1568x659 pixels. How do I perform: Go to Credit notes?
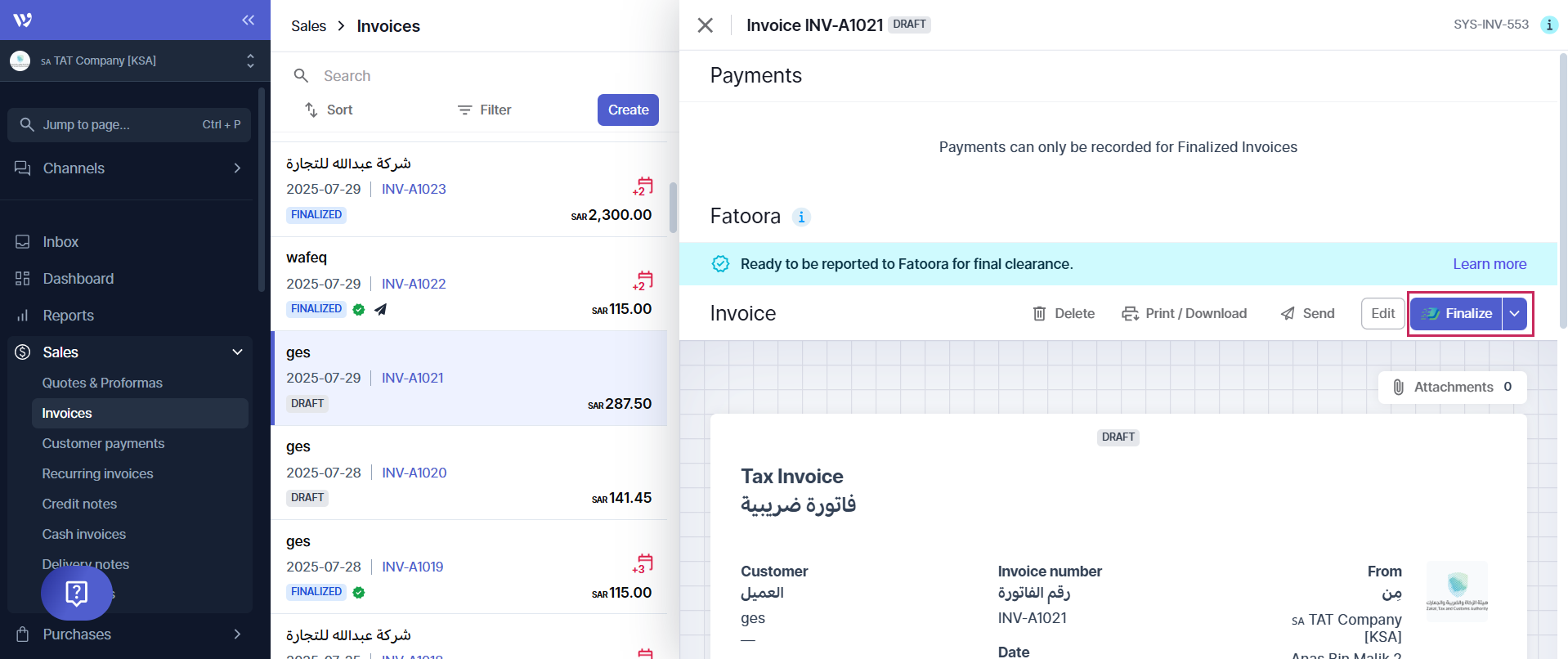[x=79, y=504]
